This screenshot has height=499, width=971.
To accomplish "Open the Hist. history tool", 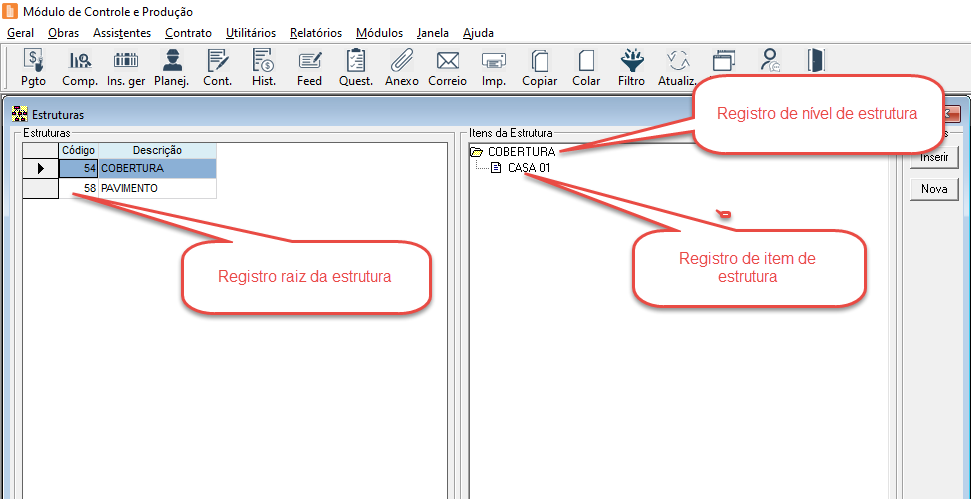I will click(x=264, y=67).
